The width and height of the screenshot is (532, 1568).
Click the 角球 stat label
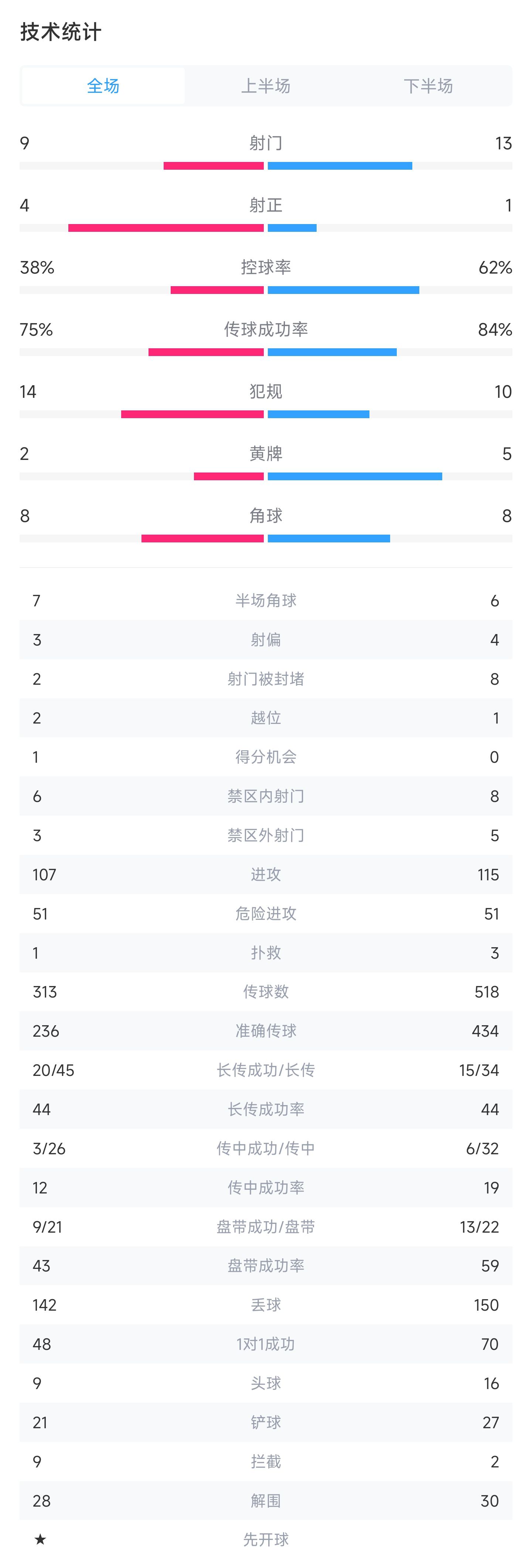coord(266,515)
